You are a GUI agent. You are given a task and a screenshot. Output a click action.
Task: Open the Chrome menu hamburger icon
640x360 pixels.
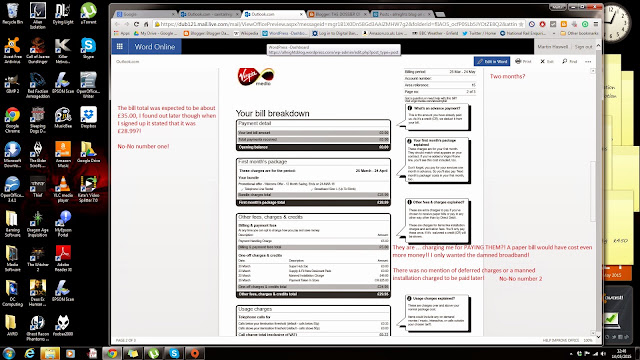[596, 24]
